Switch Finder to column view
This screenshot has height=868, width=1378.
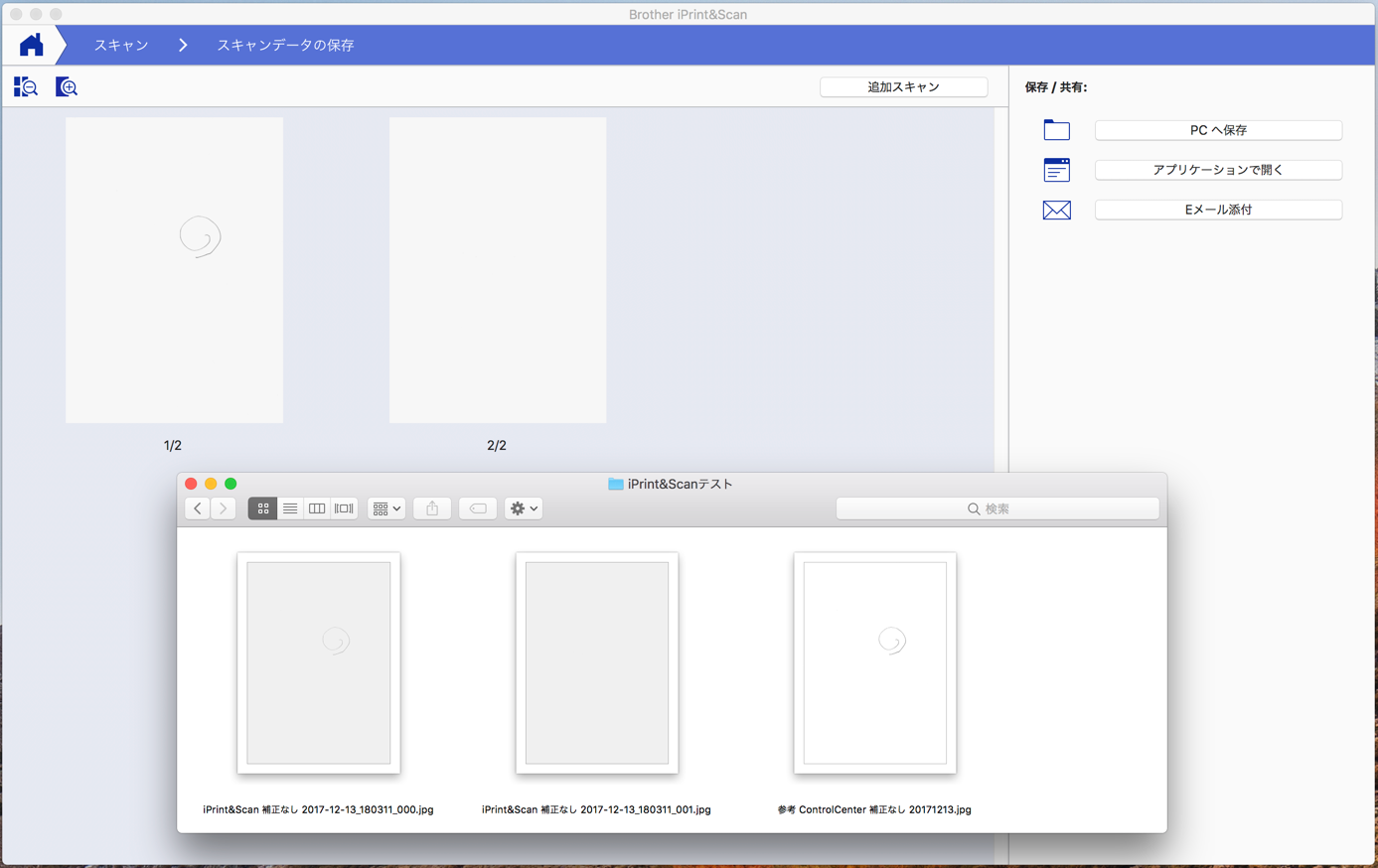click(x=317, y=508)
